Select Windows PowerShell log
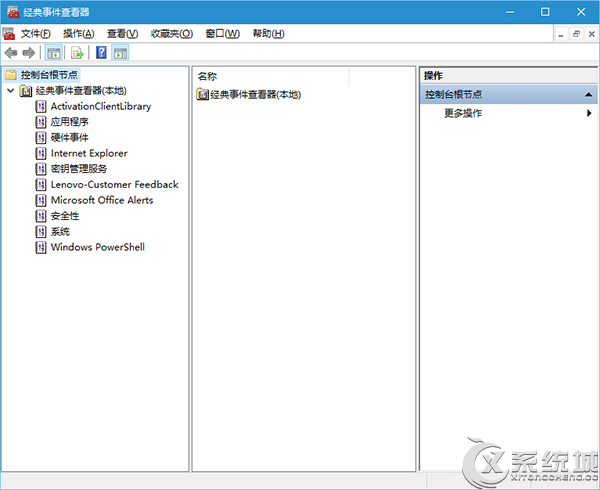The width and height of the screenshot is (600, 490). [x=98, y=247]
